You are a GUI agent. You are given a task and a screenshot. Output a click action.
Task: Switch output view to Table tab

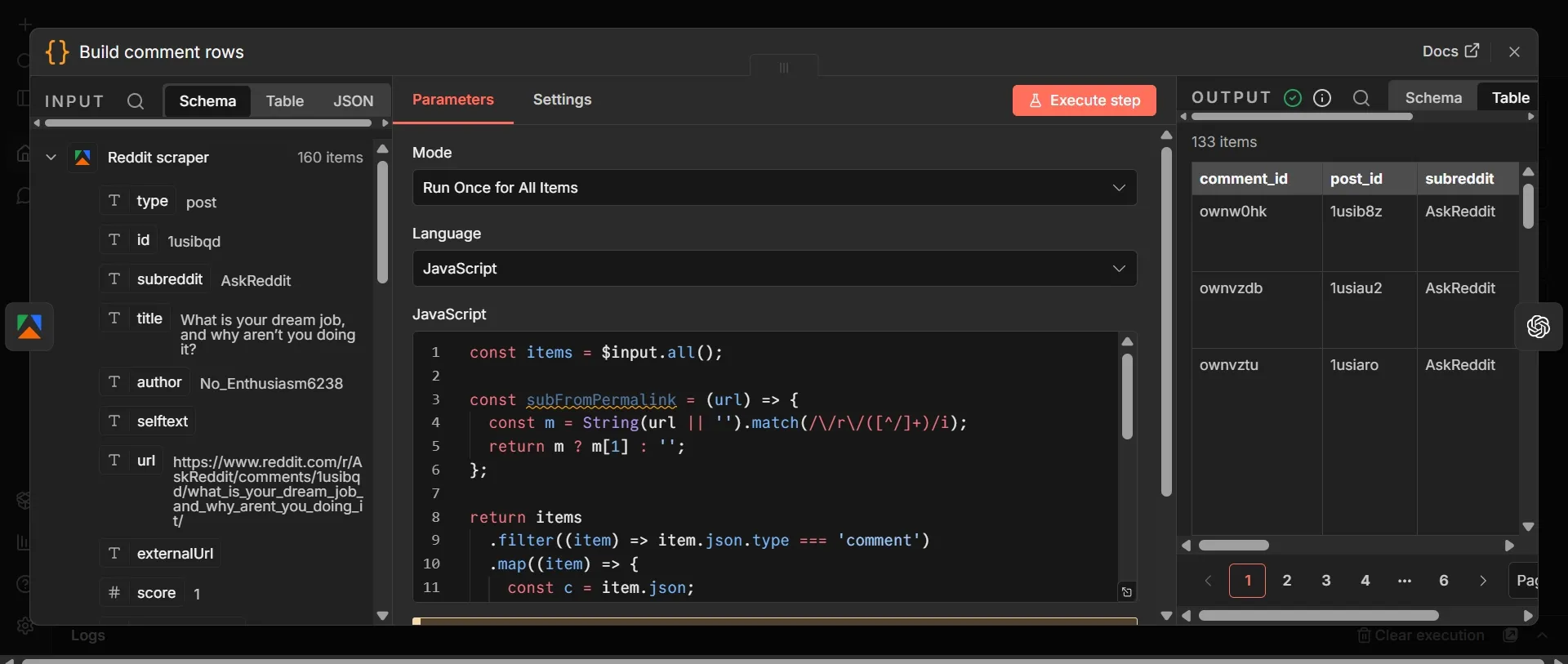(x=1510, y=98)
